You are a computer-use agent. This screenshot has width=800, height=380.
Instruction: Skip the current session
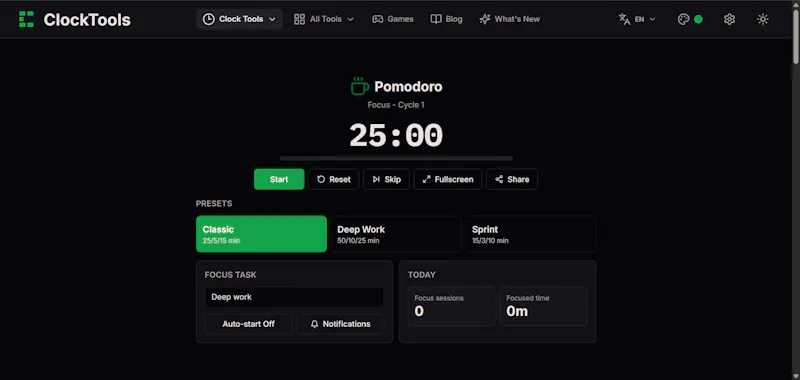coord(386,180)
